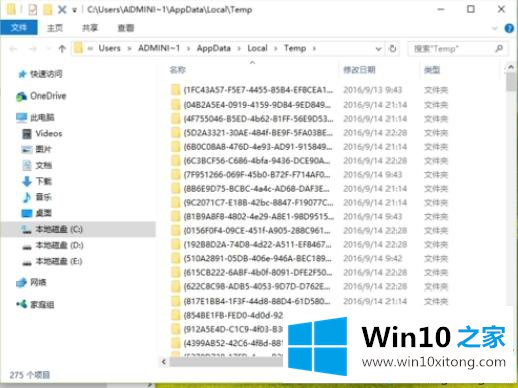
Task: Open 音乐 in the navigation pane
Action: tap(43, 197)
